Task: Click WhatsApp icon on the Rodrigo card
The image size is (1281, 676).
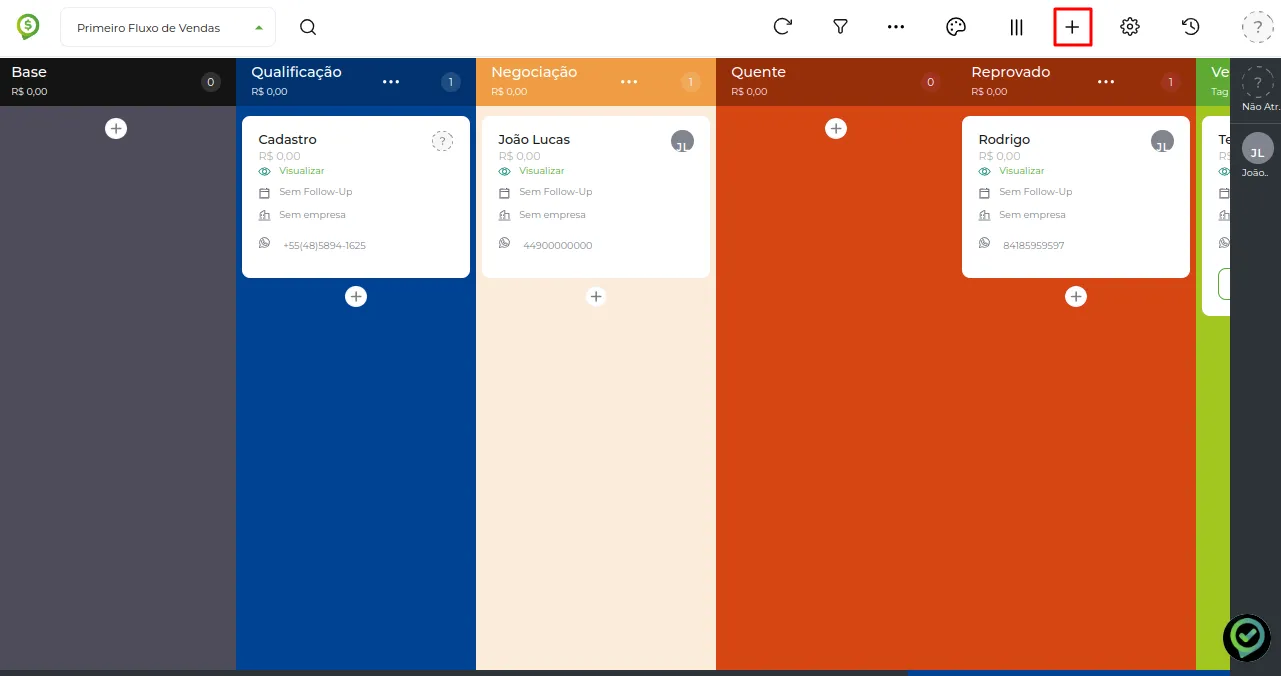Action: click(x=985, y=243)
